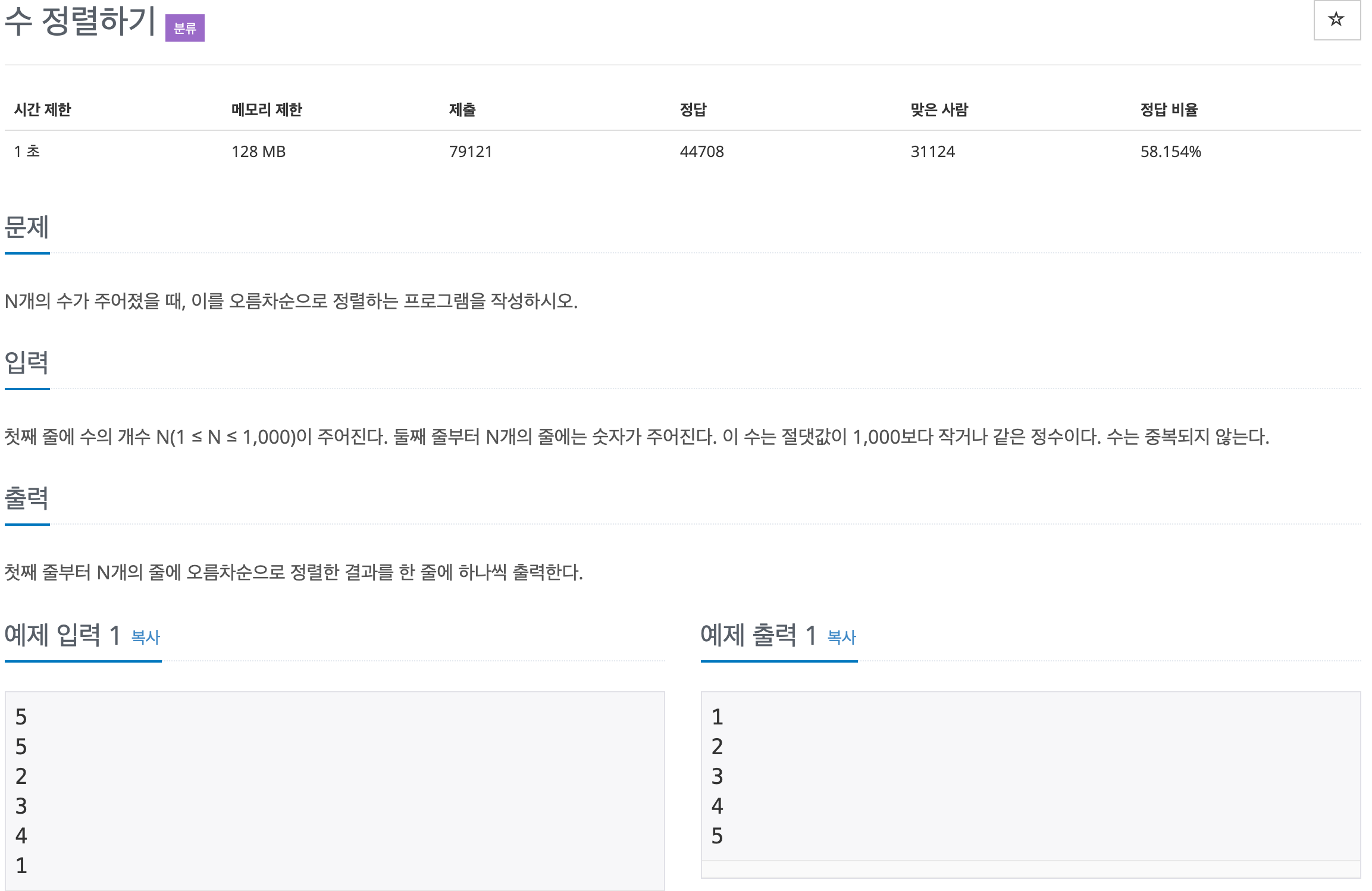Click the 128 MB memory limit value
1372x891 pixels.
258,152
